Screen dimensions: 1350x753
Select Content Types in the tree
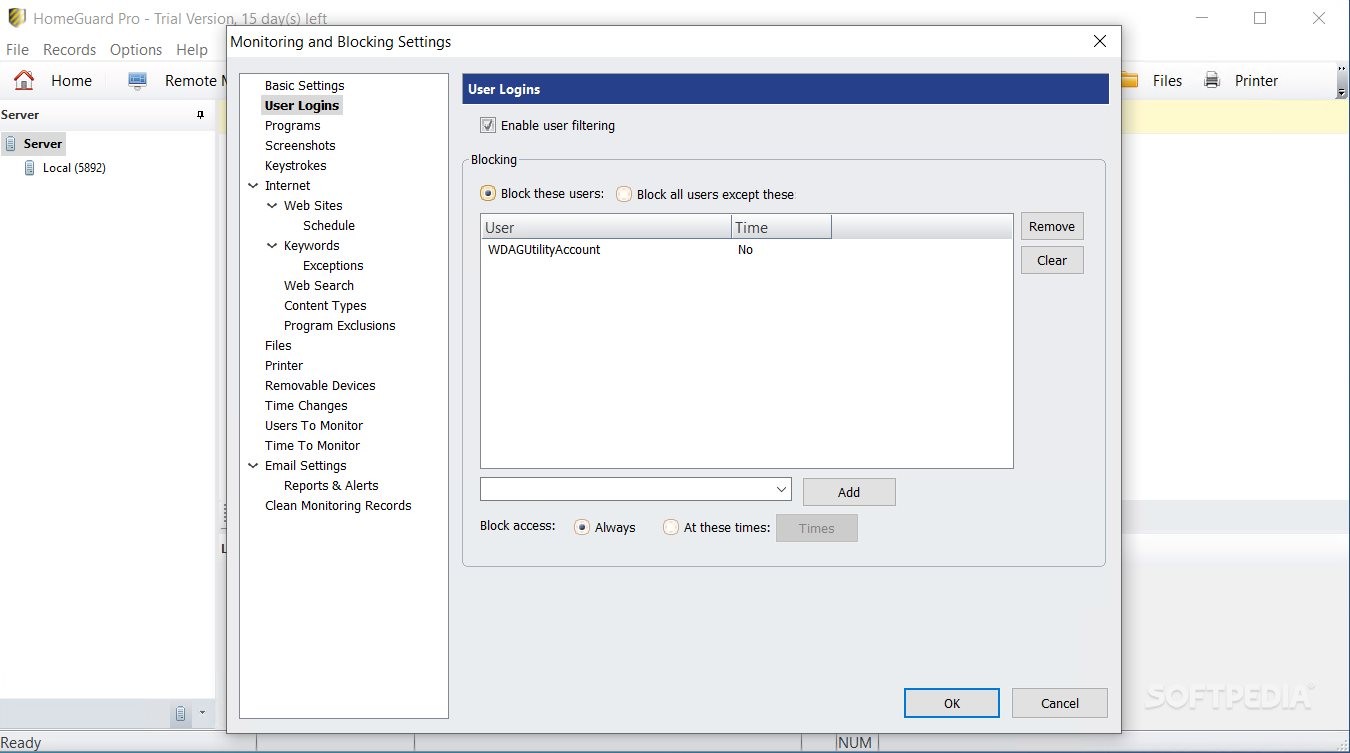tap(325, 305)
